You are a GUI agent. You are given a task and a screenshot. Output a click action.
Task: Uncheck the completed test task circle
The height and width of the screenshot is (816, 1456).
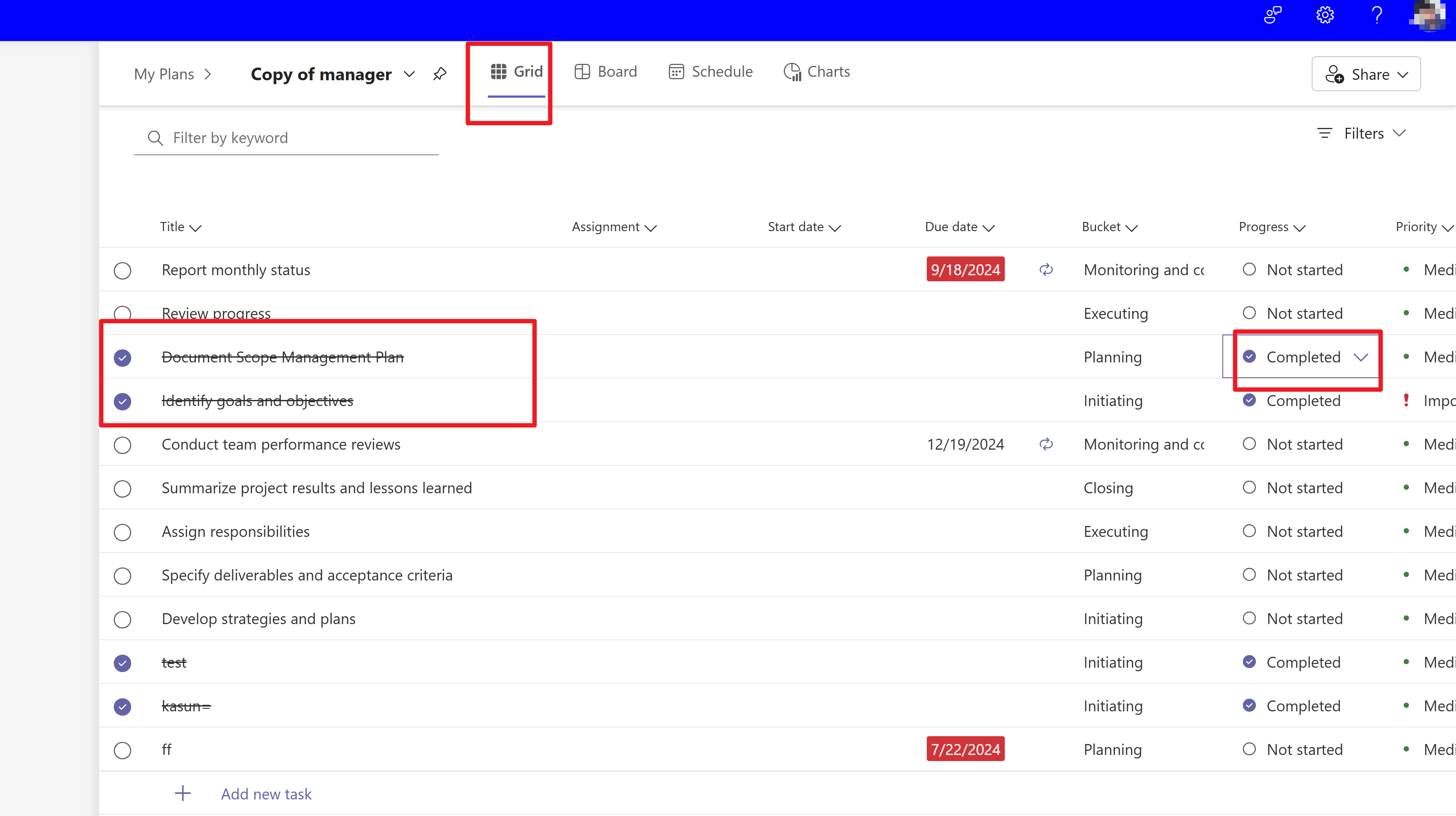[122, 663]
